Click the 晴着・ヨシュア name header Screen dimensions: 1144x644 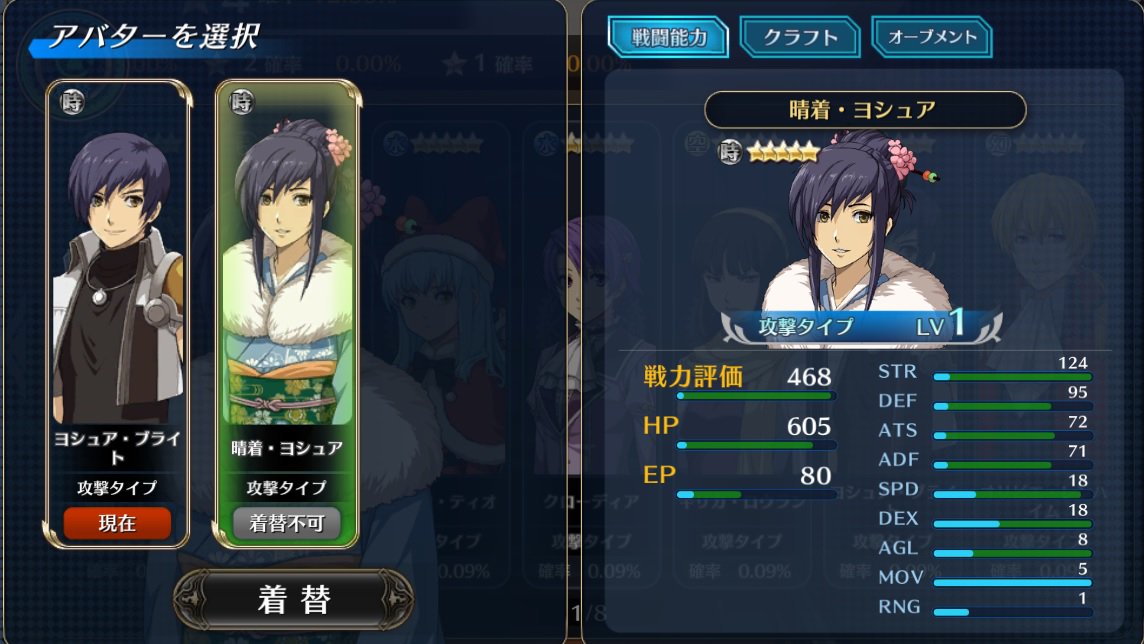tap(865, 110)
